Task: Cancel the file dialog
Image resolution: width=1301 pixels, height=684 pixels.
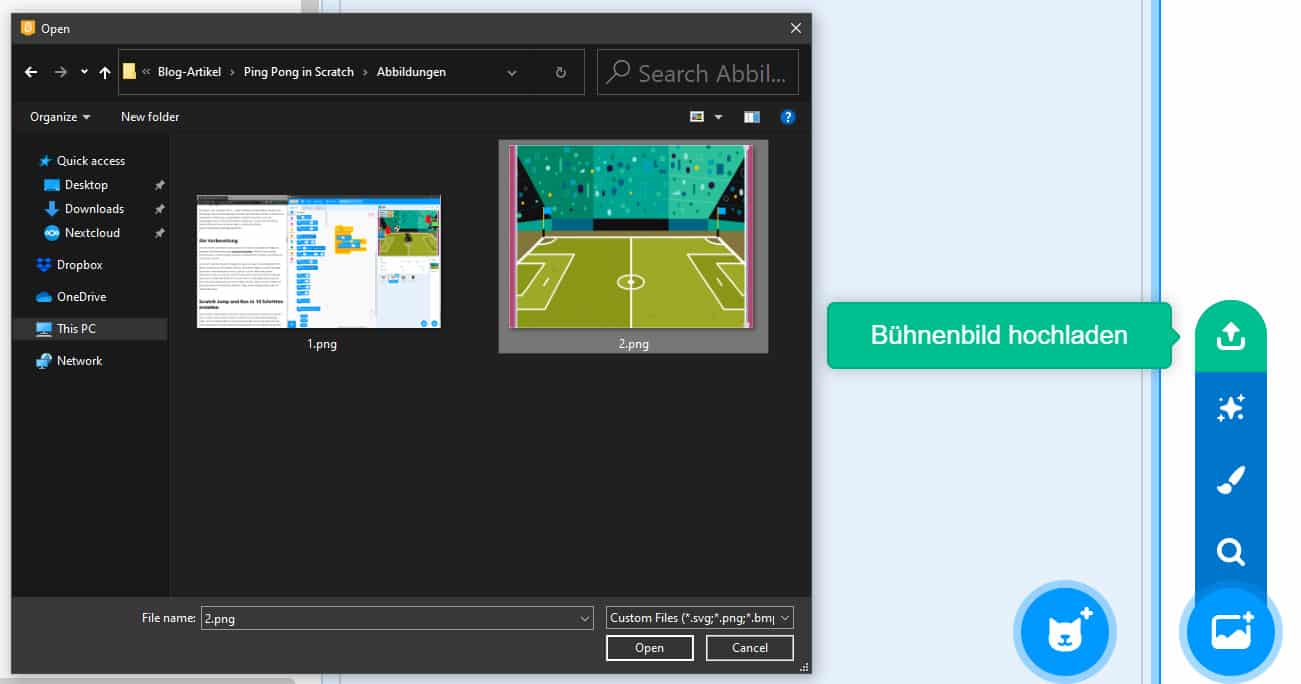Action: click(x=749, y=647)
